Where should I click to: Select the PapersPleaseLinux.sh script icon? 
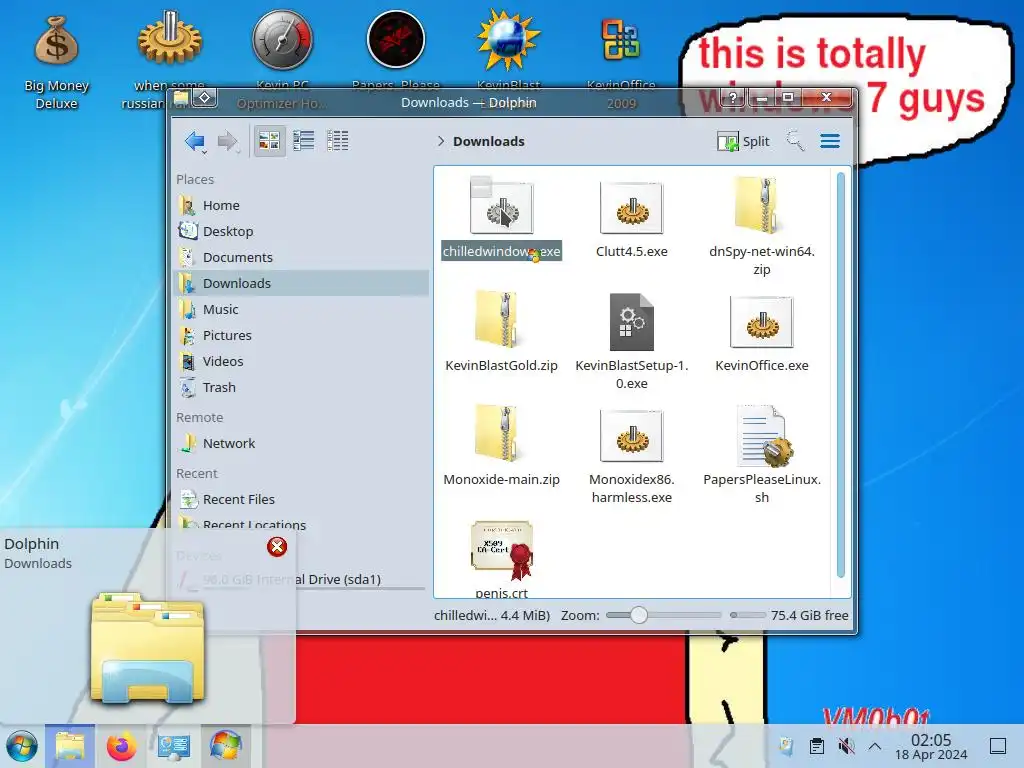click(x=764, y=436)
